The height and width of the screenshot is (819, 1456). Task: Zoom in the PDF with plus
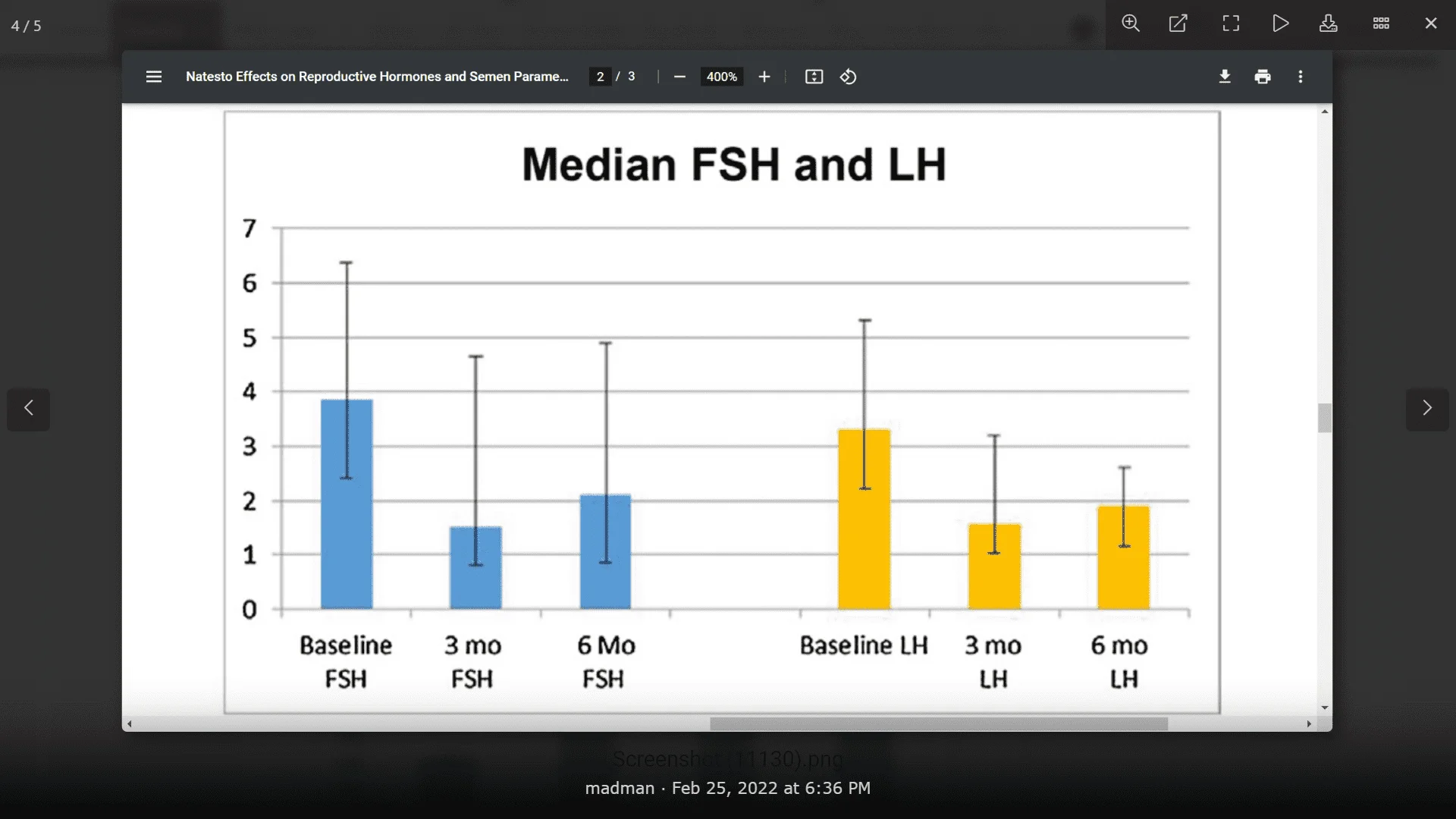pos(764,77)
